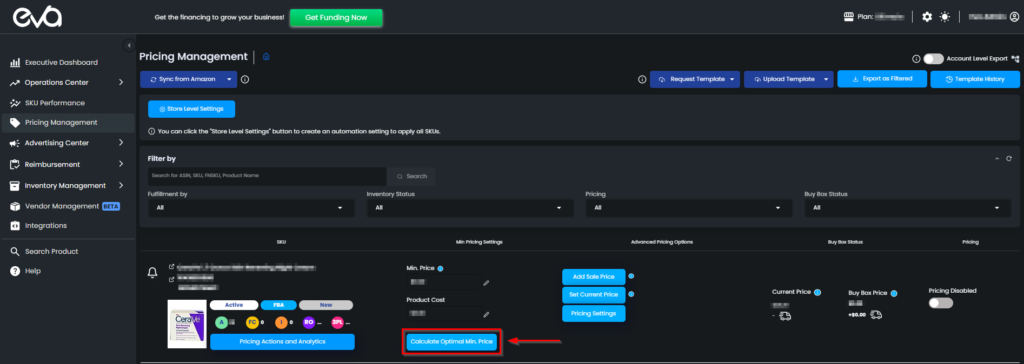Open Pricing Actions and Analytics
This screenshot has height=364, width=1024.
pyautogui.click(x=282, y=342)
